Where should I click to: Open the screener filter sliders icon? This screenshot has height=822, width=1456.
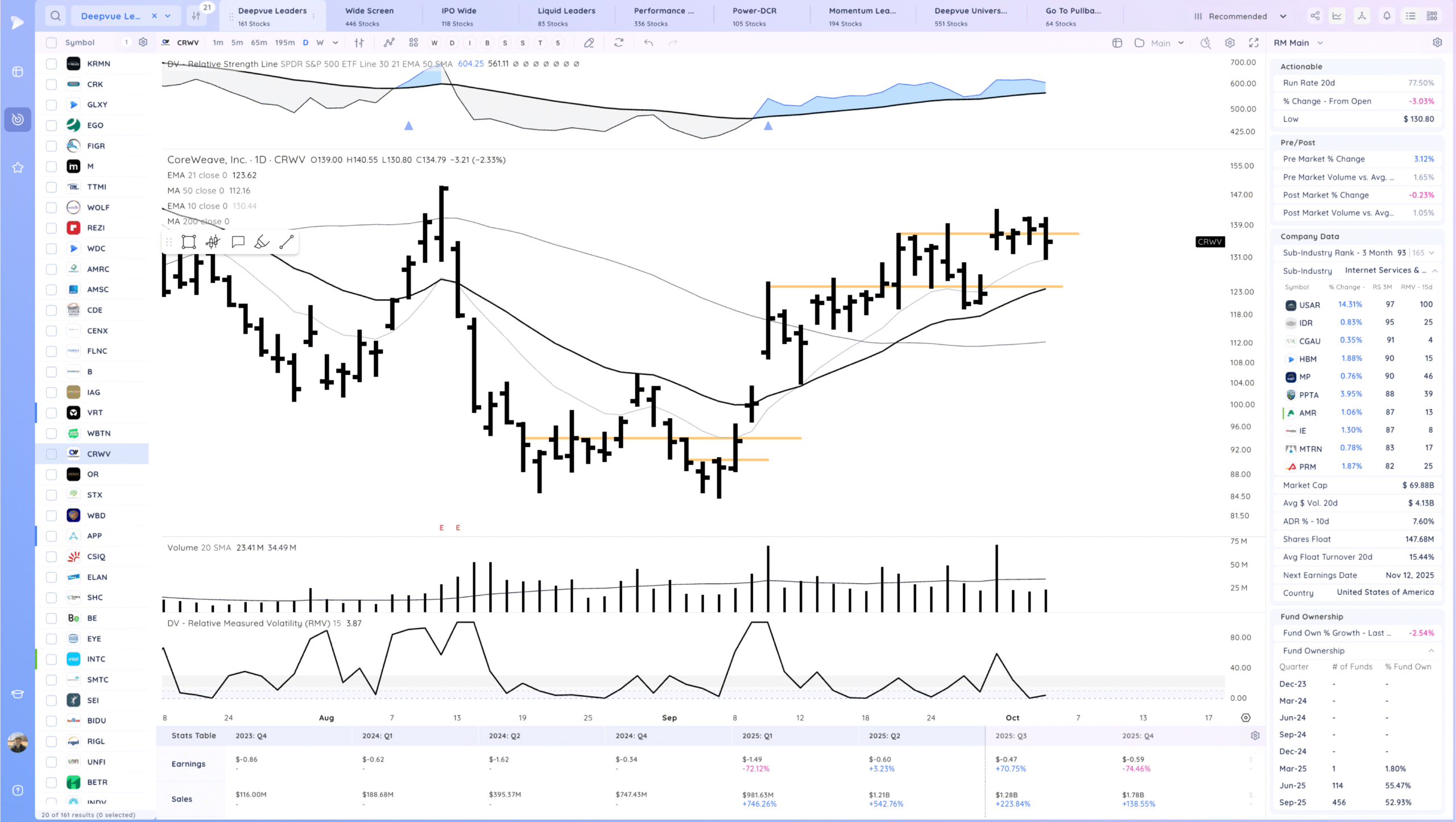click(196, 16)
